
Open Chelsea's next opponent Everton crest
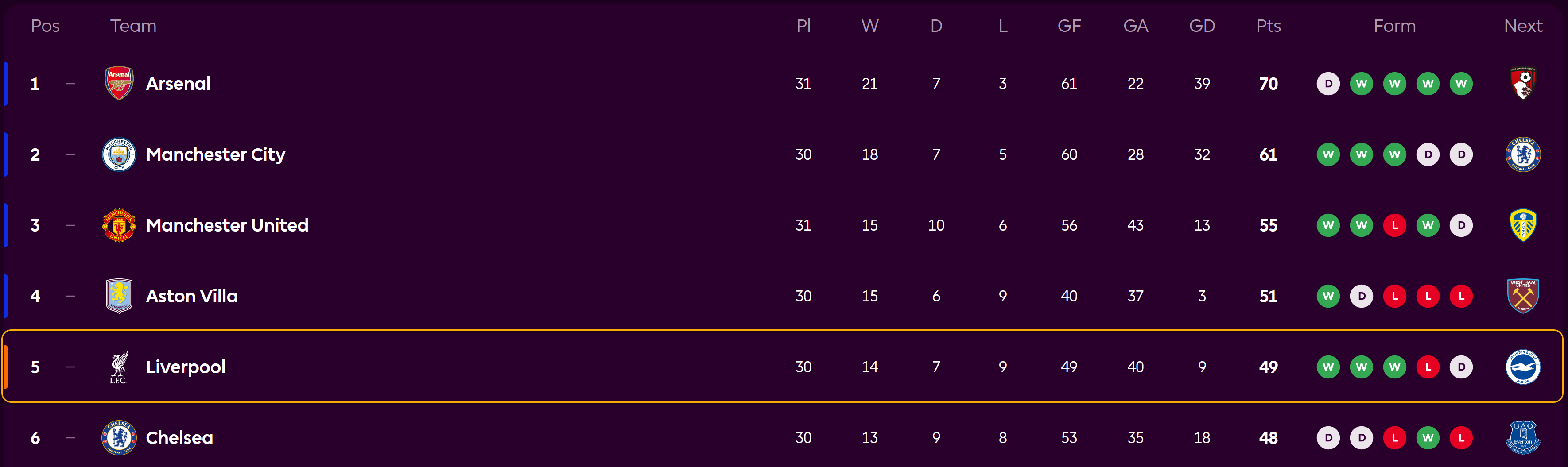(x=1522, y=438)
